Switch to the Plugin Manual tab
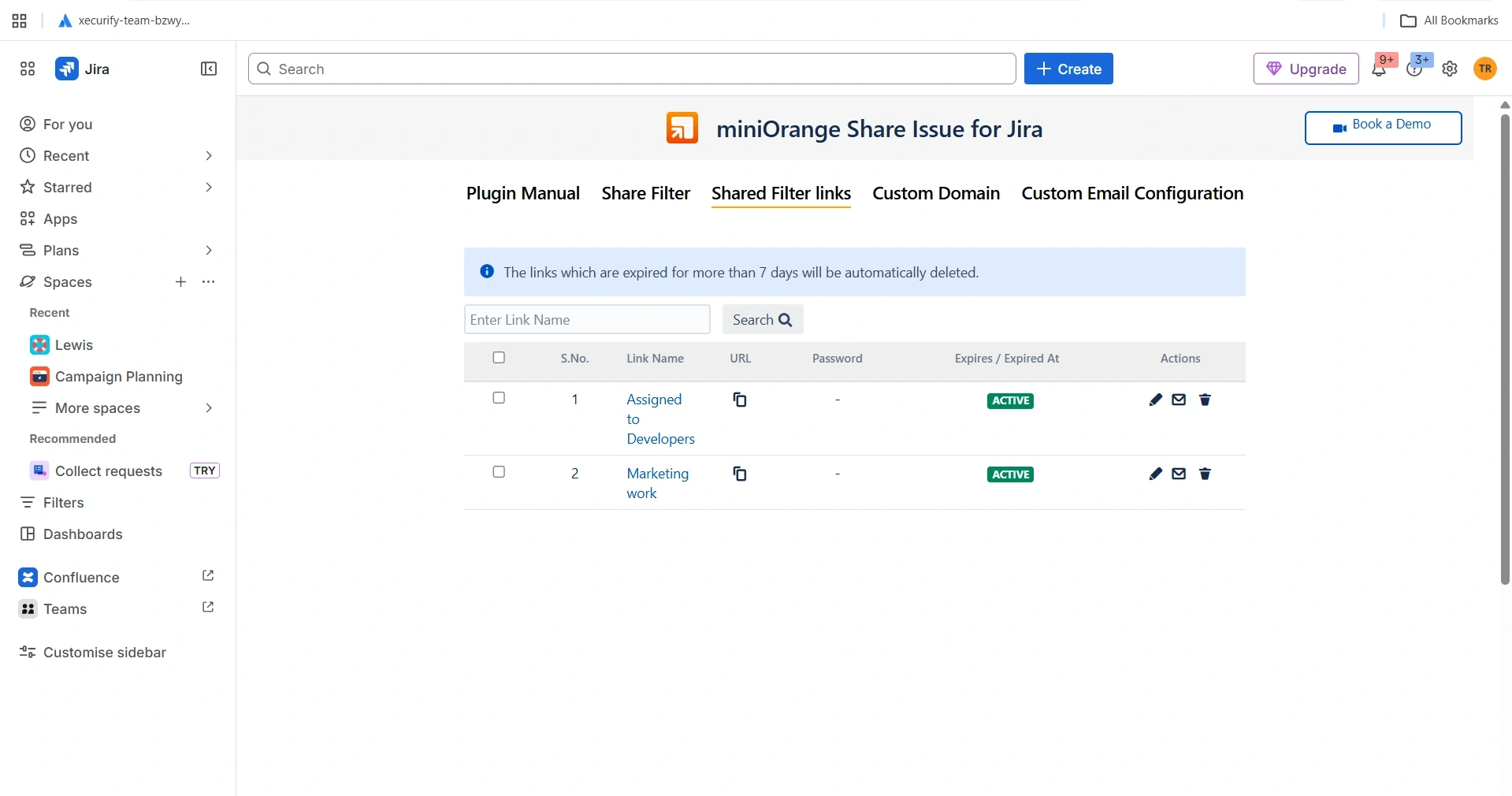 tap(523, 194)
